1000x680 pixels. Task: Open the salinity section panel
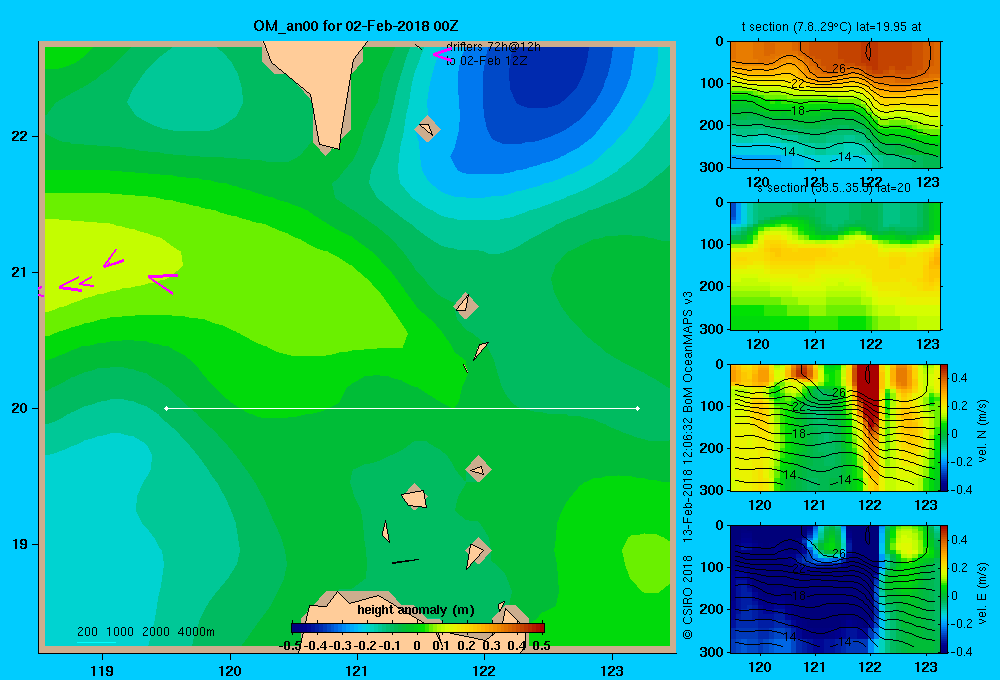tap(835, 266)
